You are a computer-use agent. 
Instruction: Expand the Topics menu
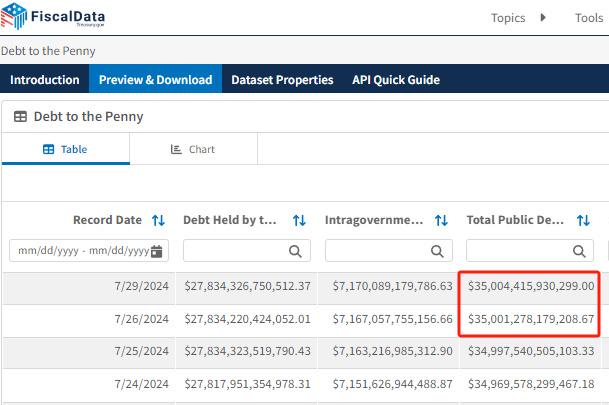(x=508, y=18)
